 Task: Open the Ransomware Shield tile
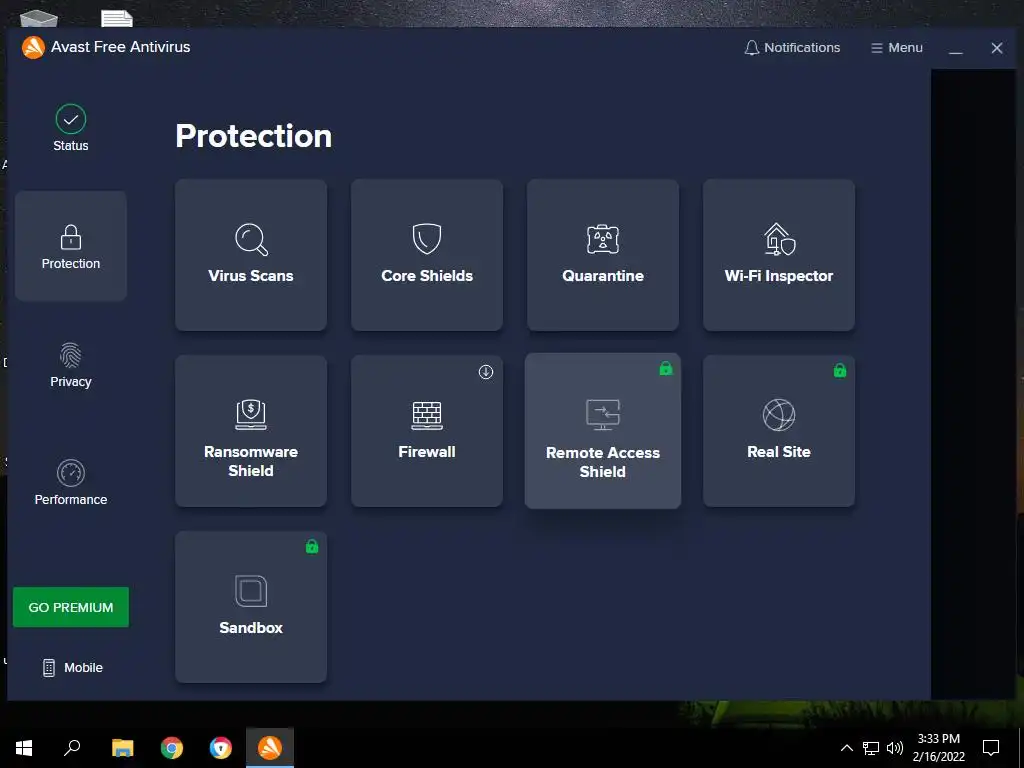[251, 431]
